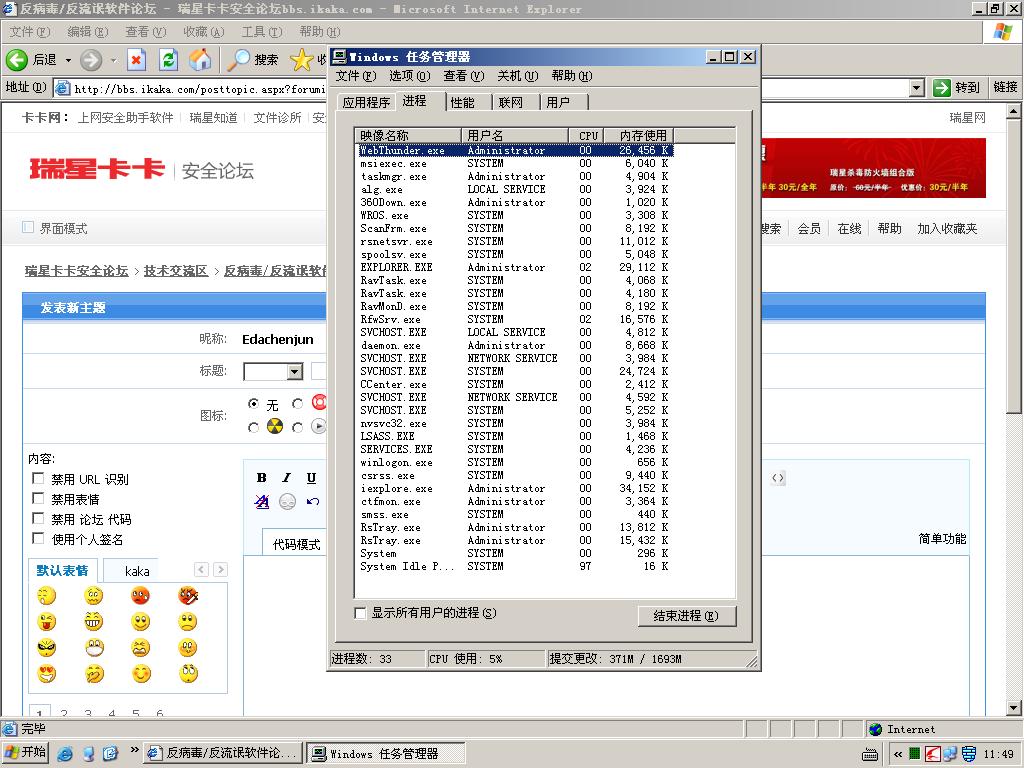Click the Refresh page icon
Screen dimensions: 1024x768
tap(168, 60)
